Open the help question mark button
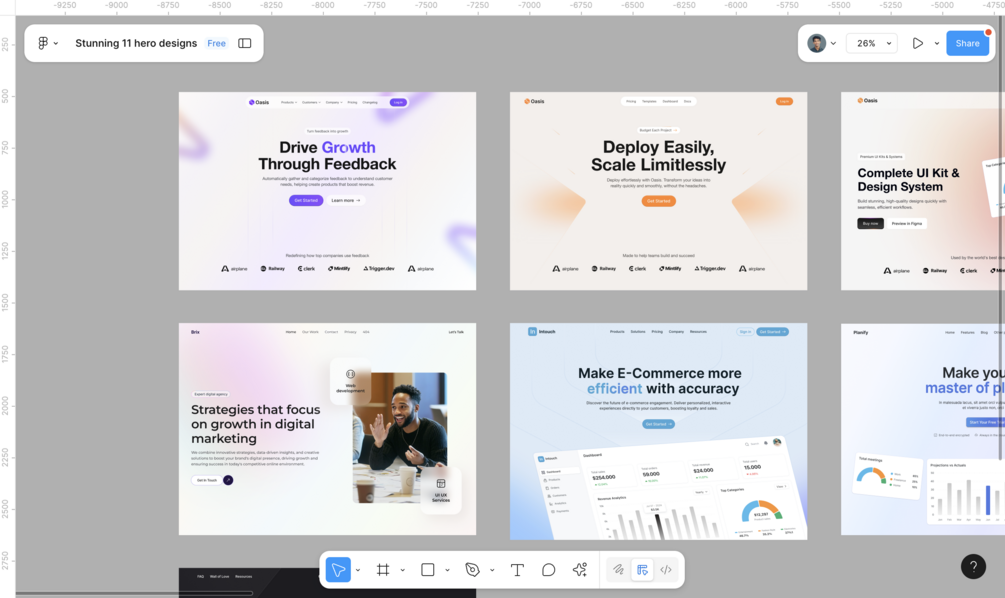1005x598 pixels. [x=973, y=566]
